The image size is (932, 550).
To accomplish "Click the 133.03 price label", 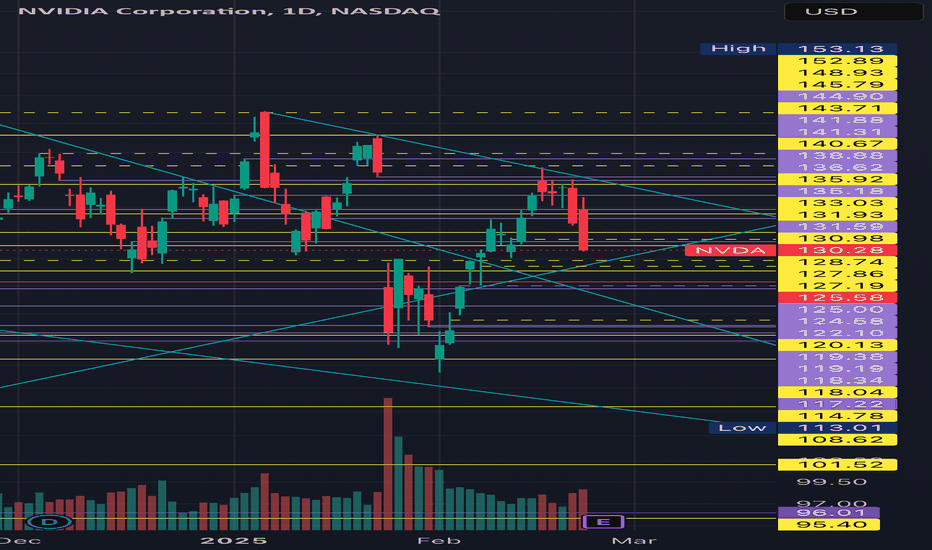I will coord(837,203).
